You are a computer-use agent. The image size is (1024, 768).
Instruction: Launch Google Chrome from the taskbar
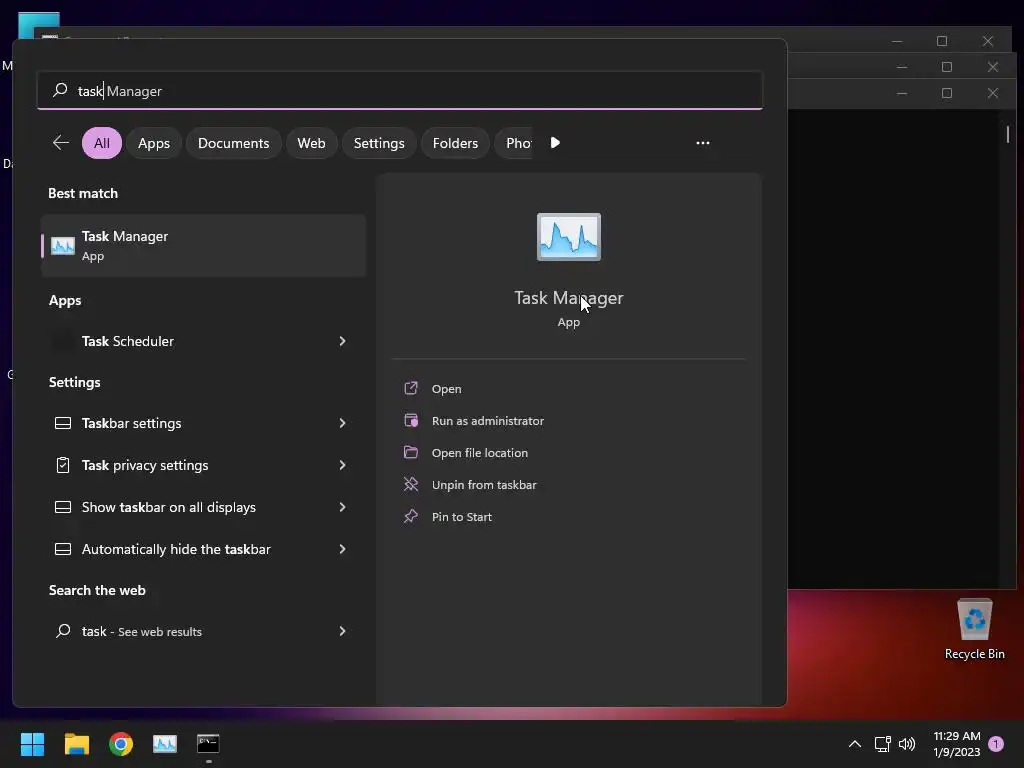121,744
